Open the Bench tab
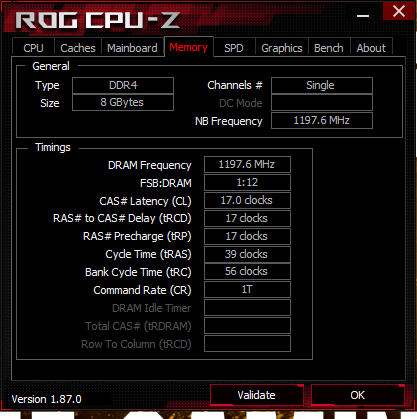This screenshot has width=417, height=419. point(329,48)
